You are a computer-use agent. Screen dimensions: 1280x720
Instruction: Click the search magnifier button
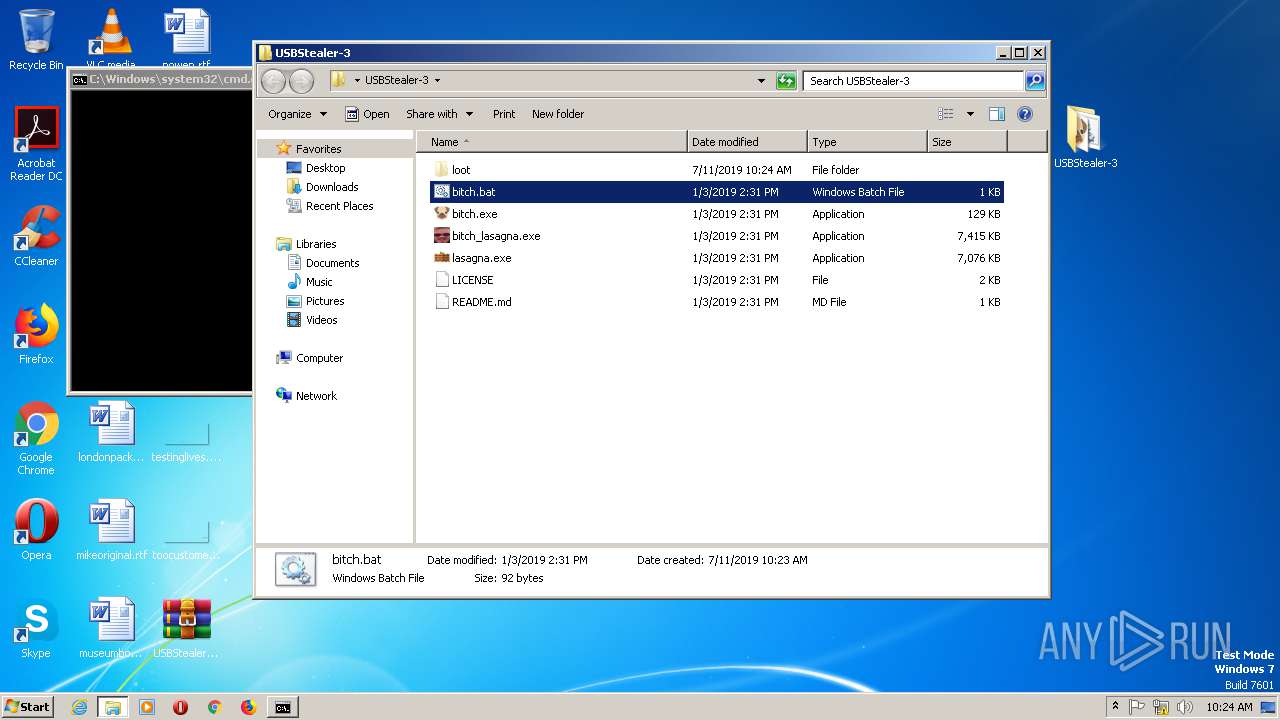1035,81
